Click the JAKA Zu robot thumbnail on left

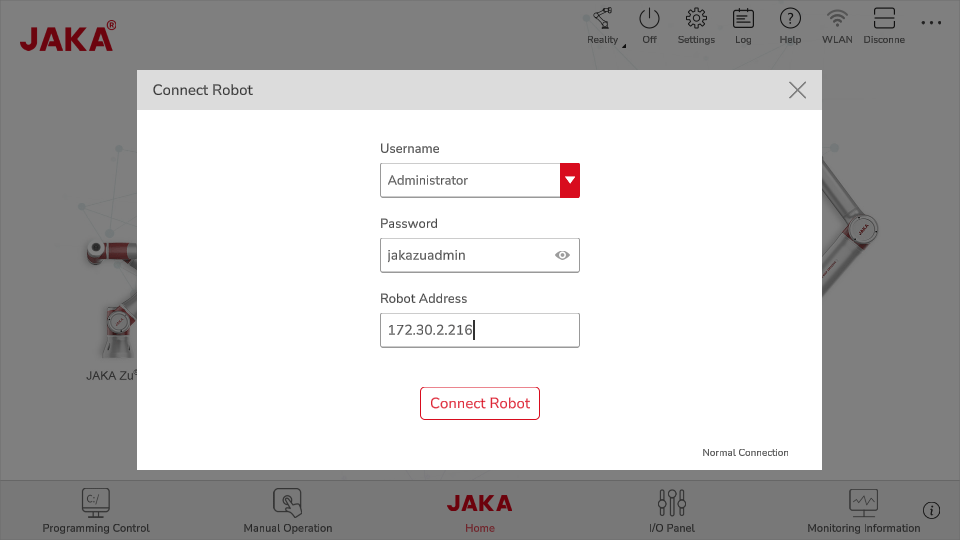coord(111,300)
